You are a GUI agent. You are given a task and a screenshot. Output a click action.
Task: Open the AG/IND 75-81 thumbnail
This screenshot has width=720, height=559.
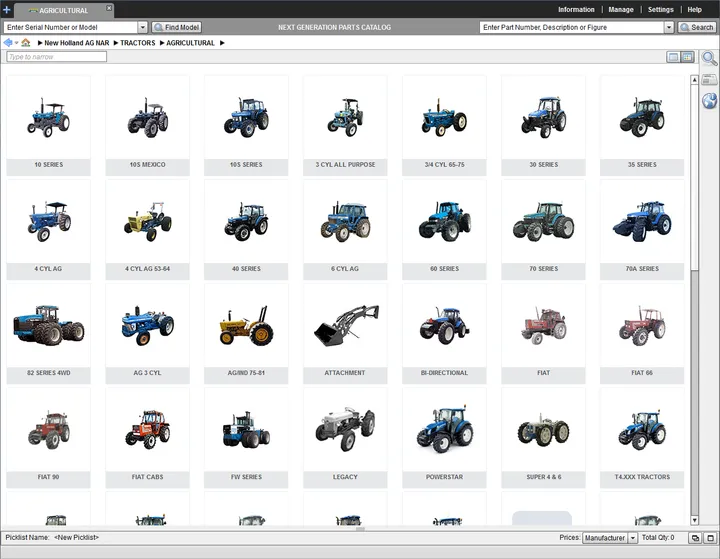tap(246, 334)
